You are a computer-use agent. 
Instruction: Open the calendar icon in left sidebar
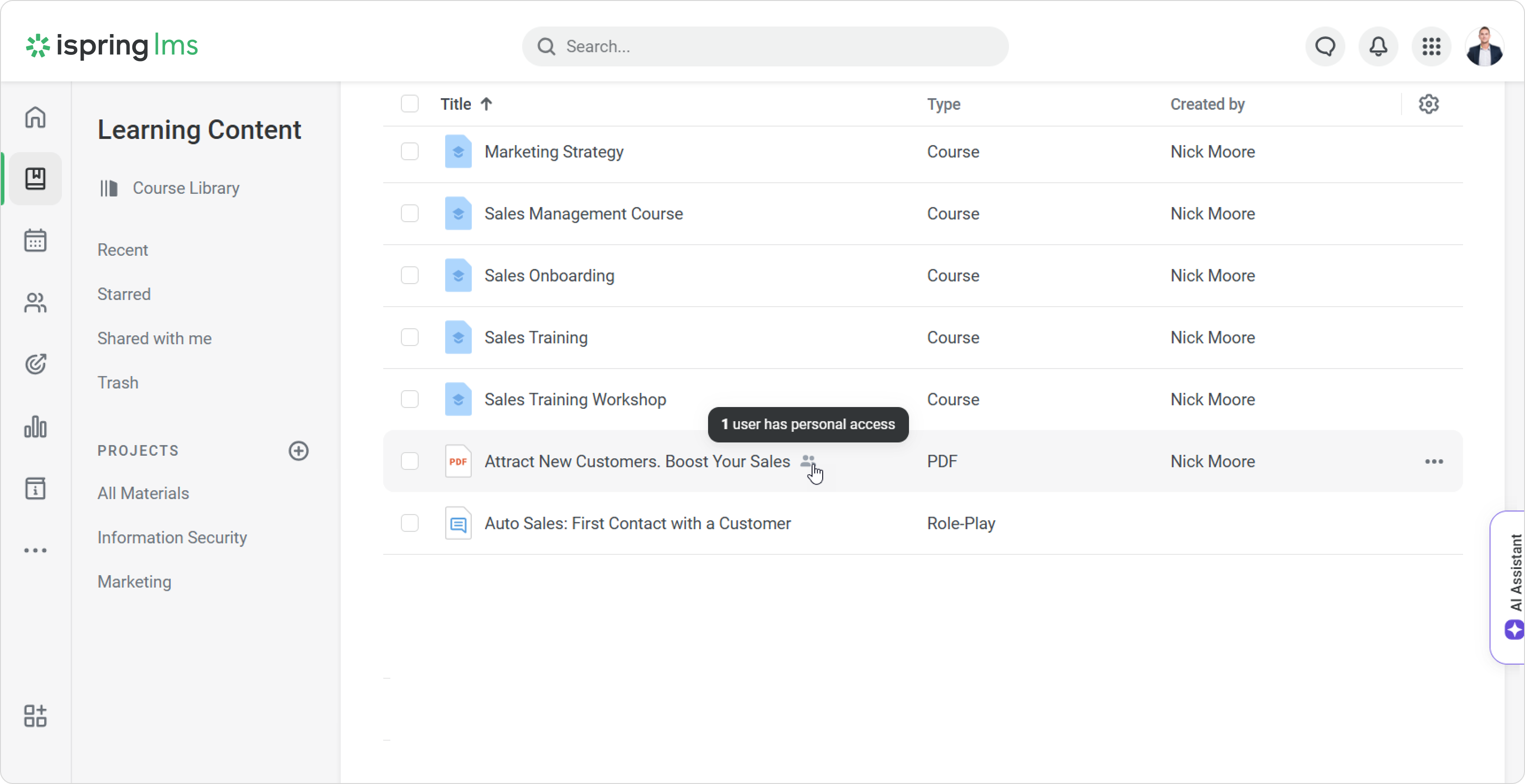pyautogui.click(x=35, y=240)
